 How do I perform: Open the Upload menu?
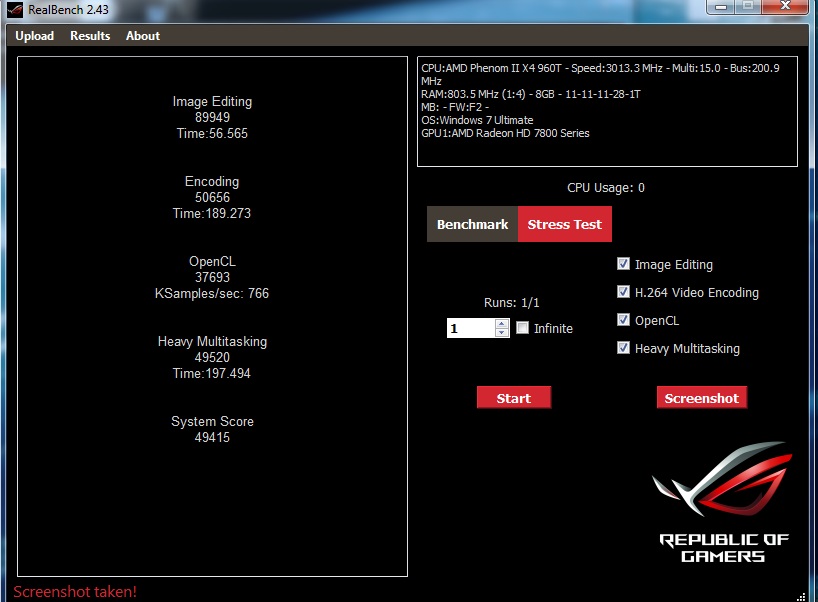34,36
